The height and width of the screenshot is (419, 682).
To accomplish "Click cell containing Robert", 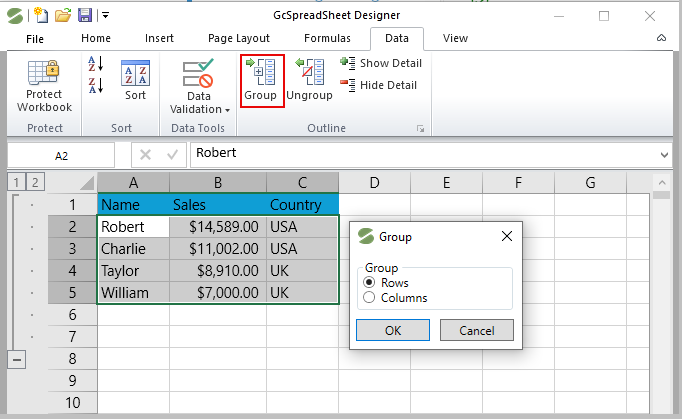I will [x=134, y=227].
